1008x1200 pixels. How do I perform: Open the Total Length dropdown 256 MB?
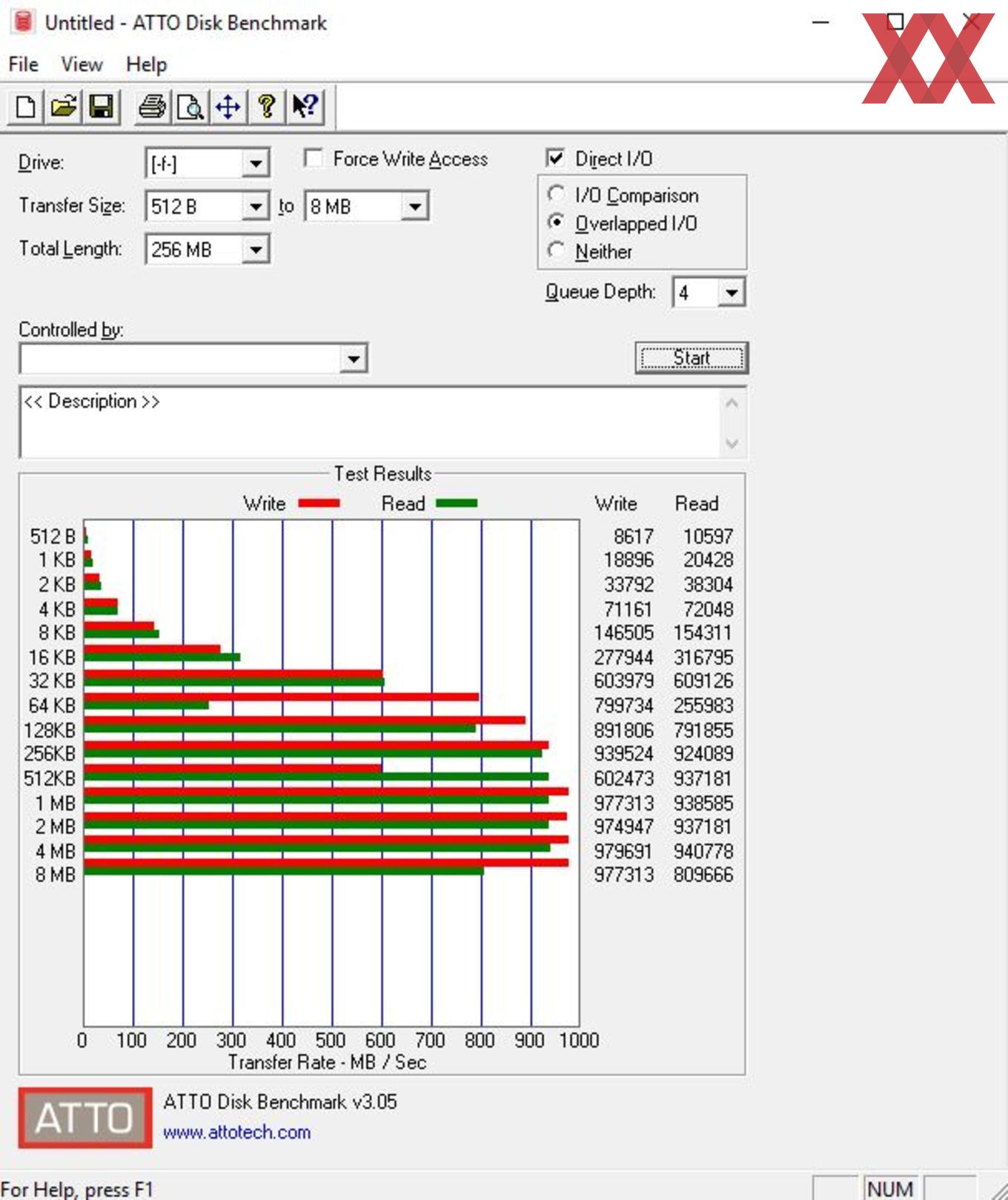coord(255,249)
